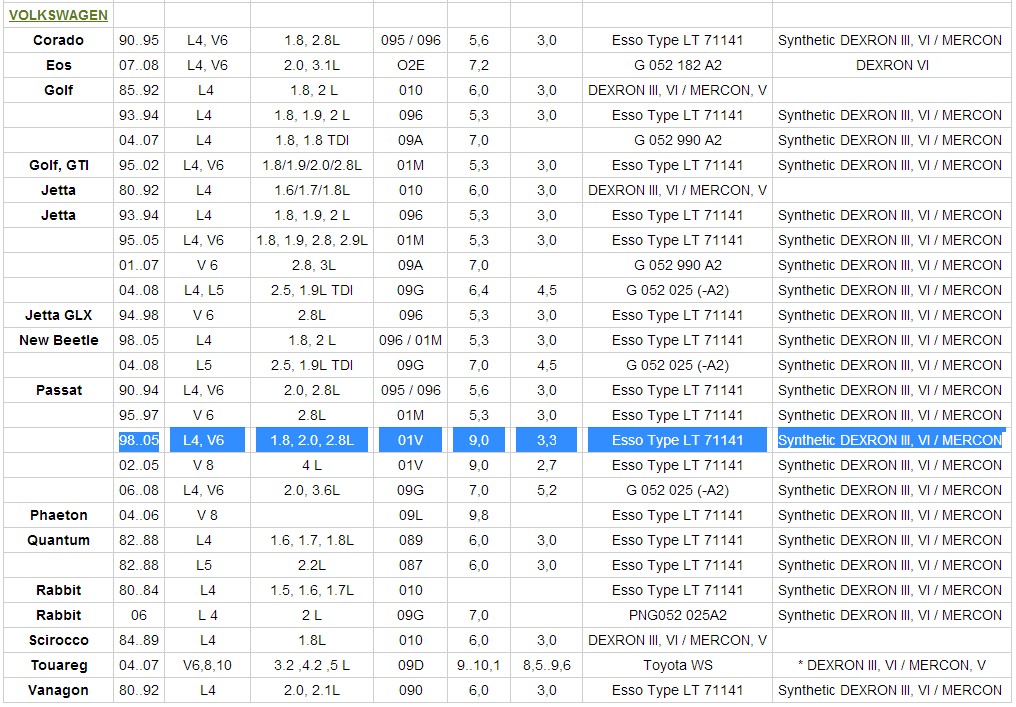Click the 1.5, 1.6, 1.7L engine cell
The image size is (1016, 707).
312,590
